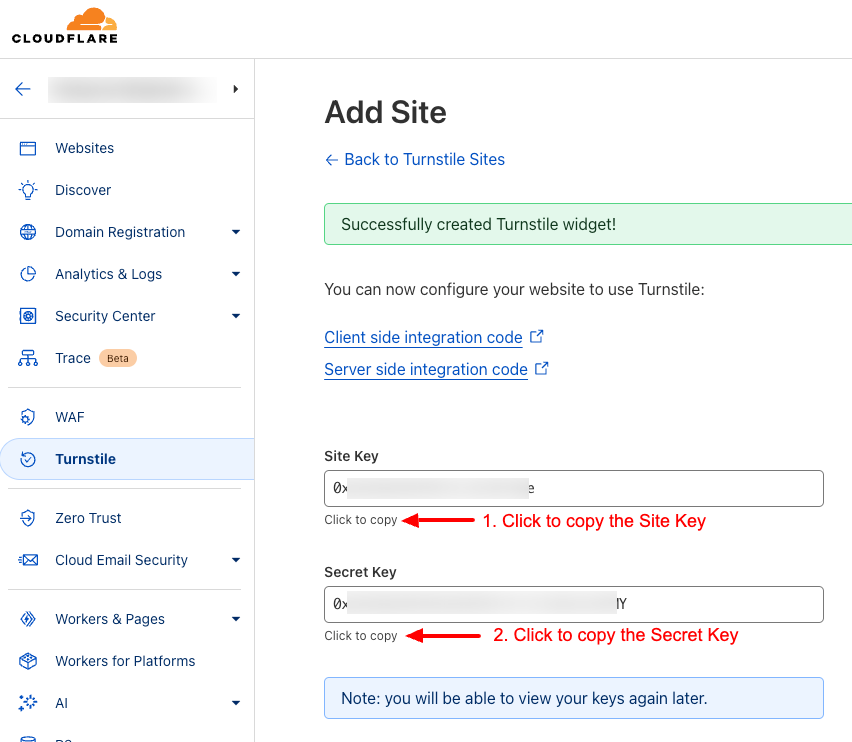Click 'Click to copy' under Site Key

[361, 520]
